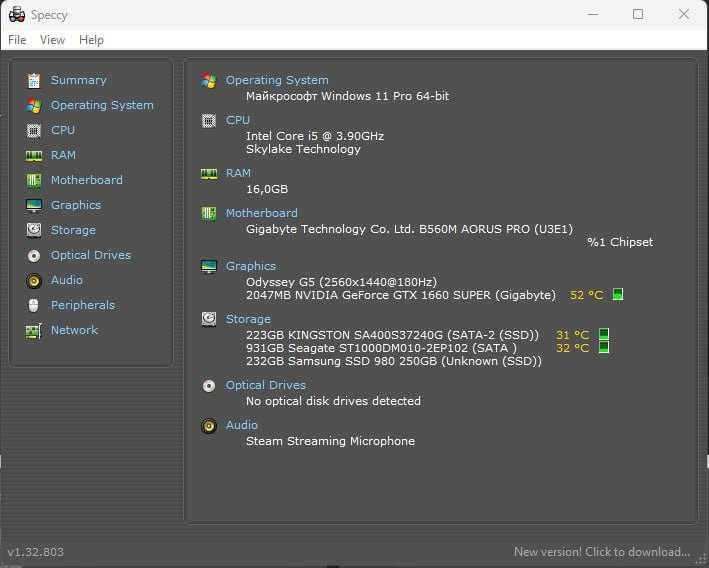
Task: Click the Graphics monitor icon in the main panel
Action: (x=208, y=267)
